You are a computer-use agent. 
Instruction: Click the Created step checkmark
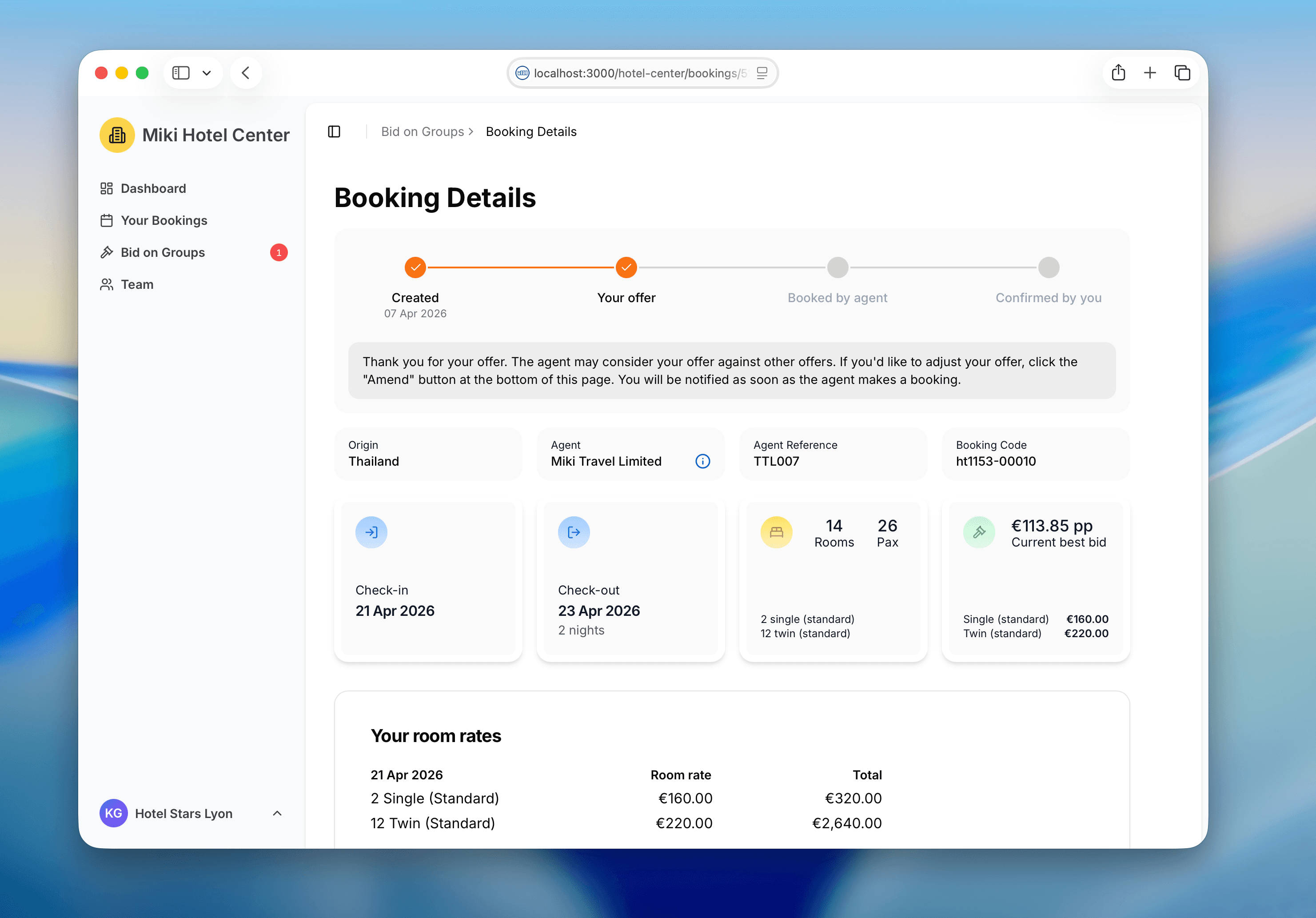coord(415,267)
